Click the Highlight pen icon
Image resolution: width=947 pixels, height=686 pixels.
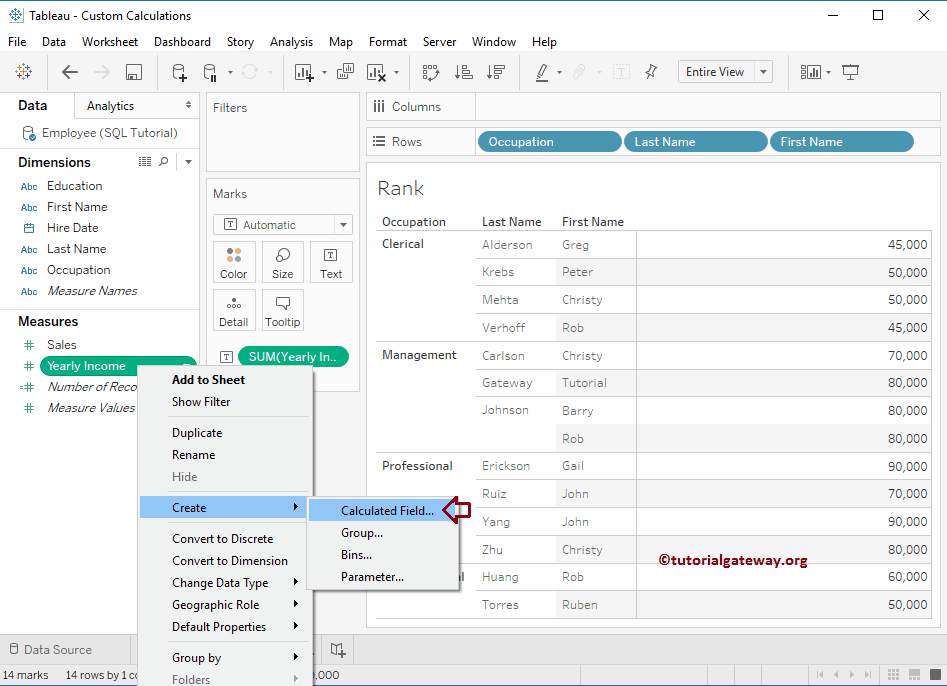(x=541, y=71)
